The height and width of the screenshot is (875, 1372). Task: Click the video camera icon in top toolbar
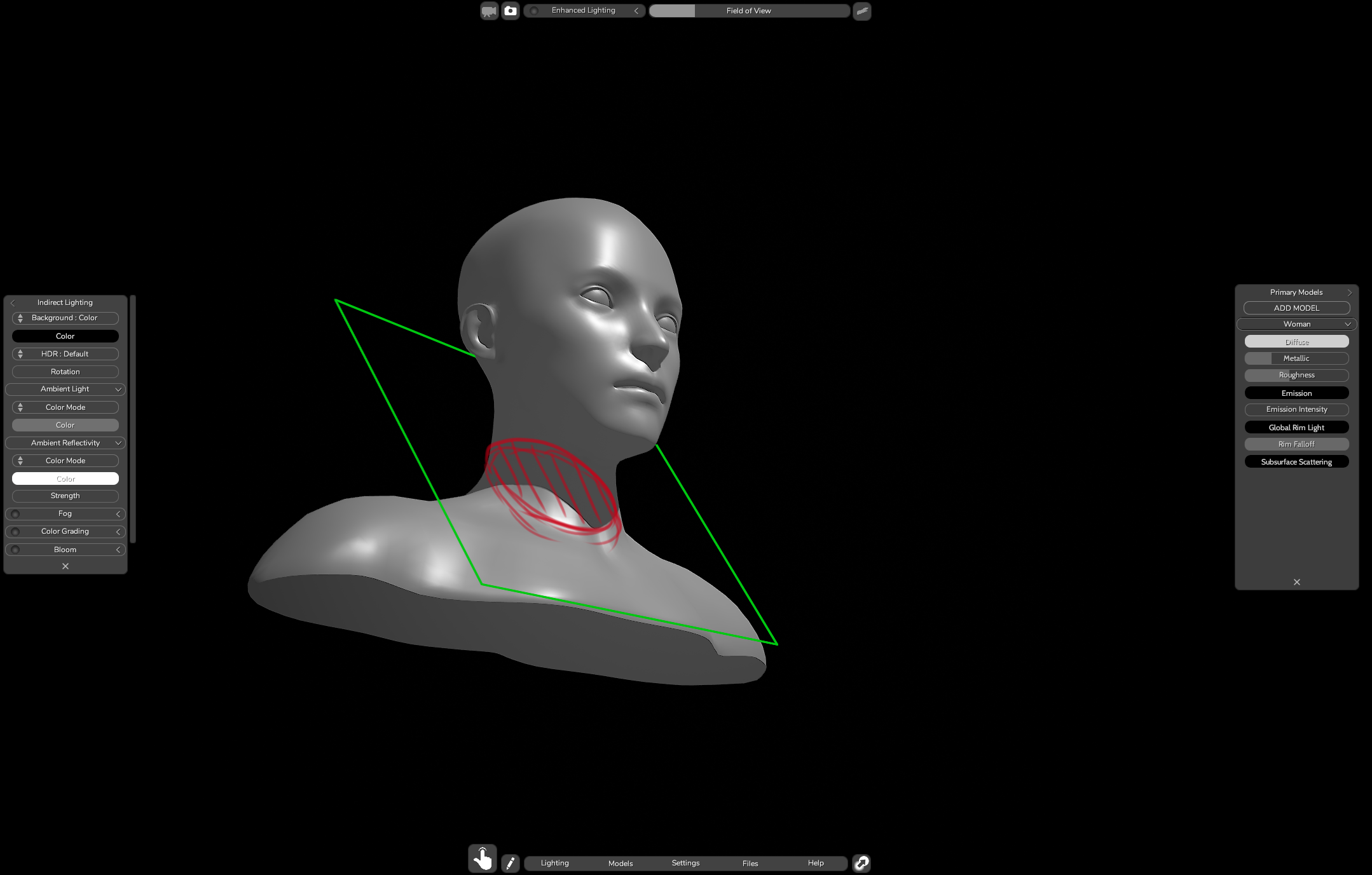489,11
